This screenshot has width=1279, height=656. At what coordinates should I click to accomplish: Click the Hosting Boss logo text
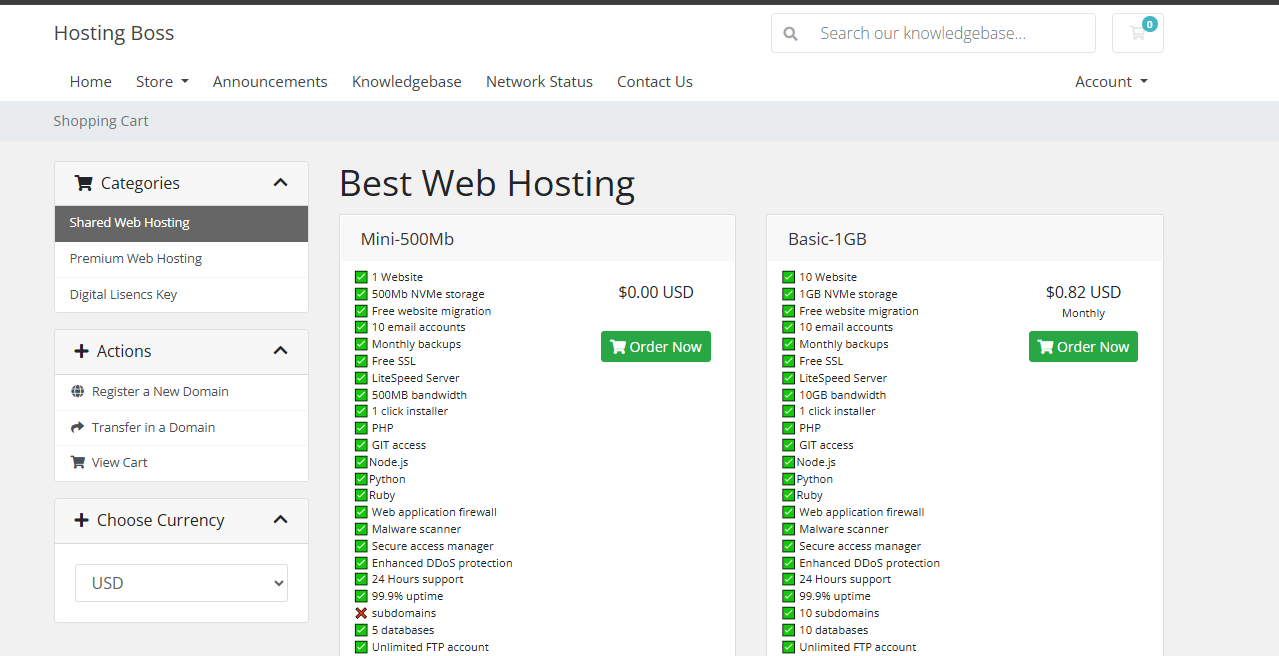(114, 33)
